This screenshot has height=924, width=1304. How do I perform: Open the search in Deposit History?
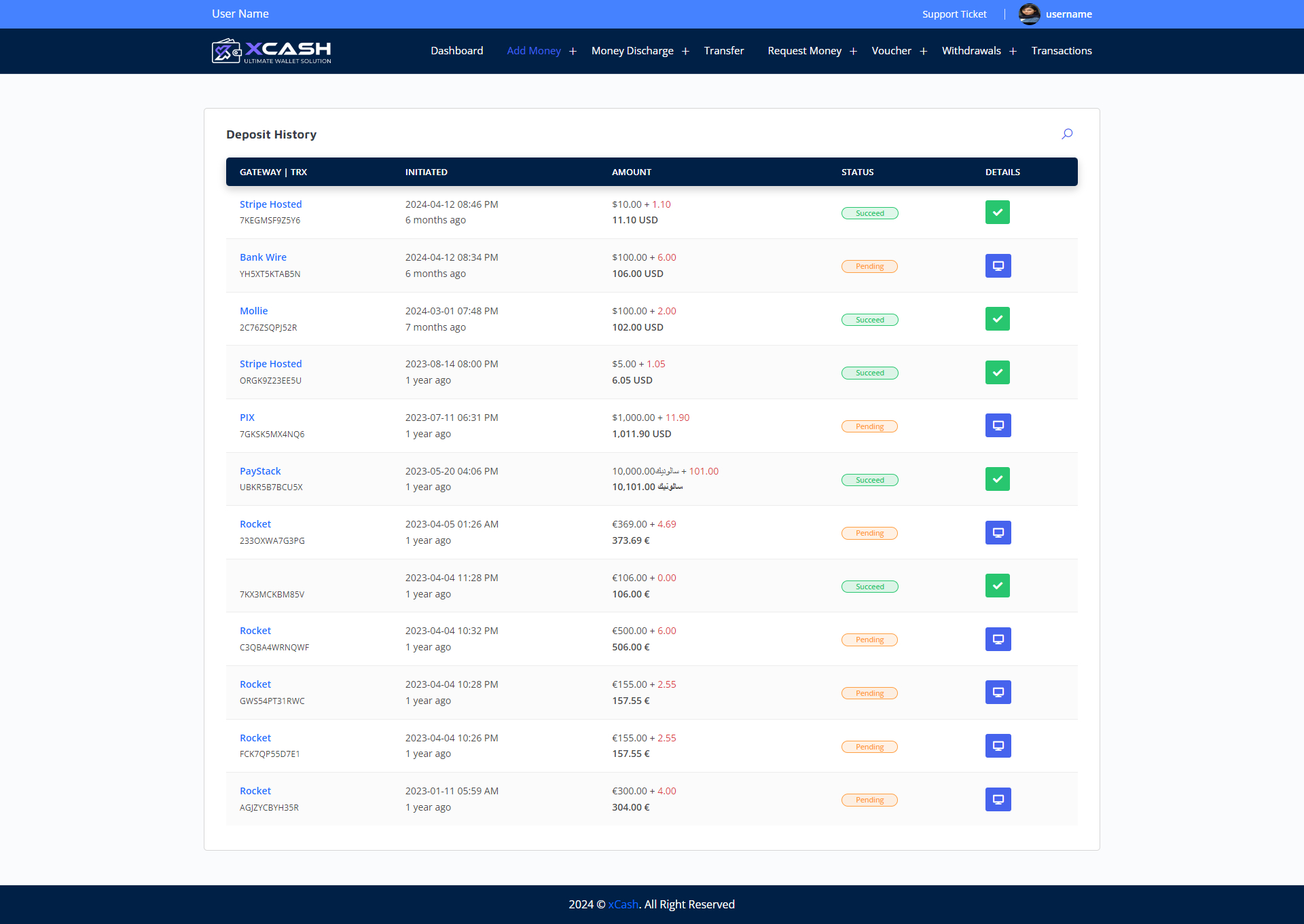coord(1066,134)
